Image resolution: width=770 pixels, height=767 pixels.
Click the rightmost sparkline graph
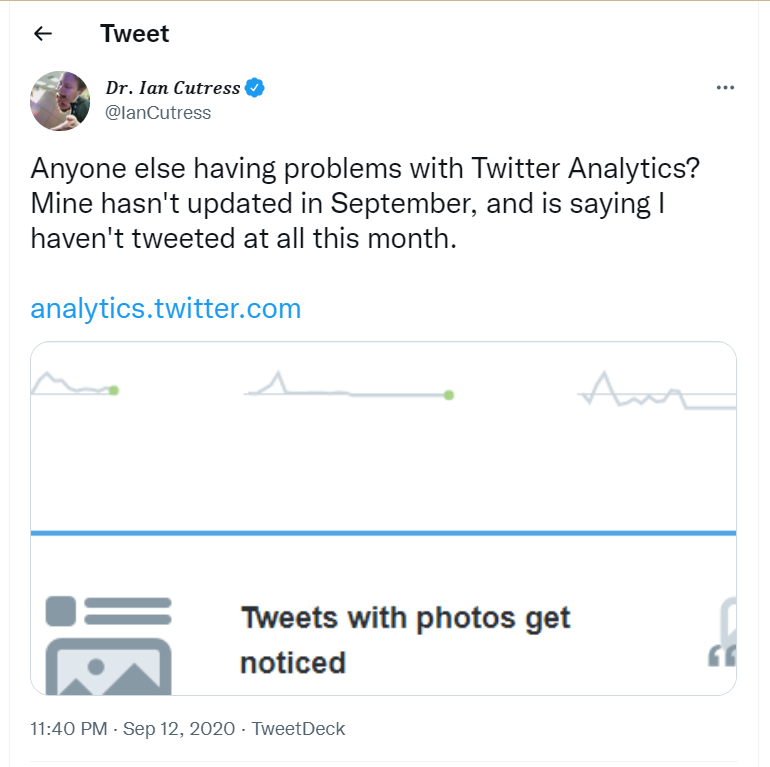click(655, 393)
